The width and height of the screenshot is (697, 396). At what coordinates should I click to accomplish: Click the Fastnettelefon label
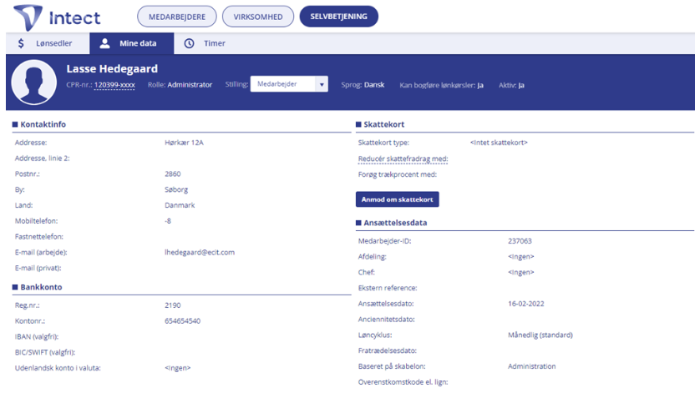point(39,236)
